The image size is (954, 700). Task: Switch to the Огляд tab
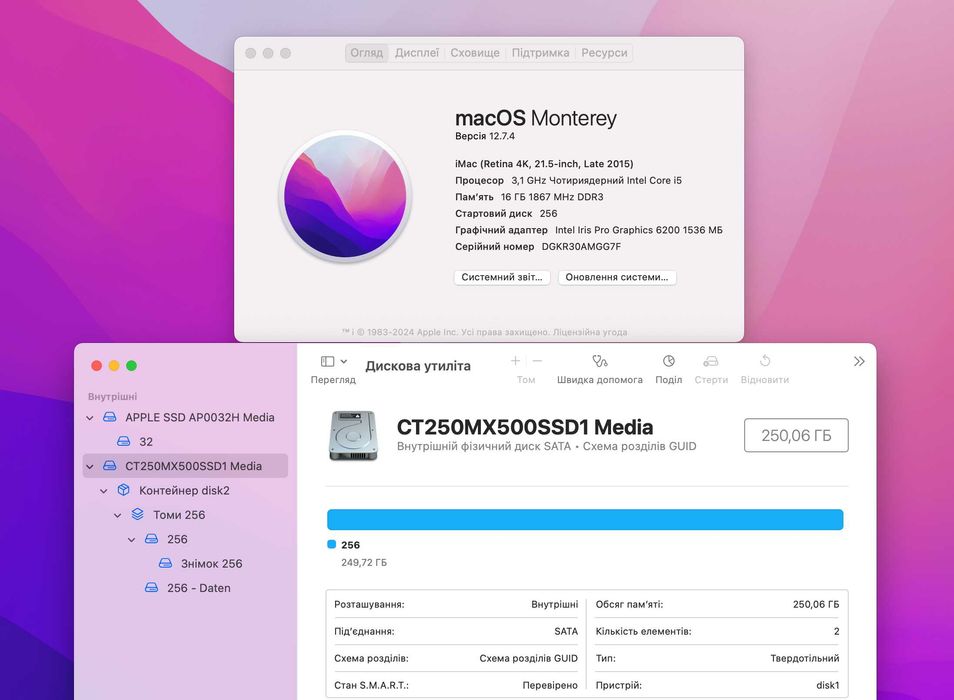pos(366,53)
